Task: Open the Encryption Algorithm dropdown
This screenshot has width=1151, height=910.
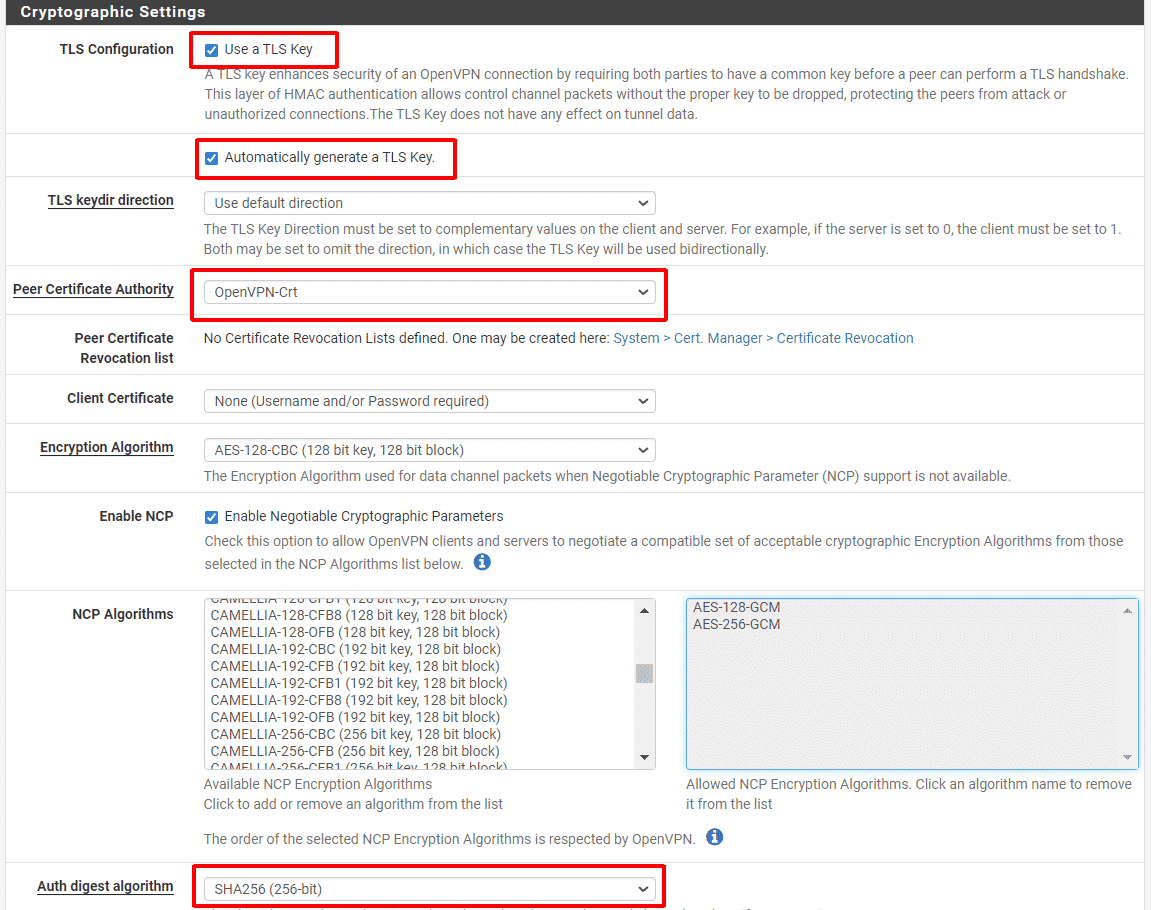Action: click(x=429, y=450)
